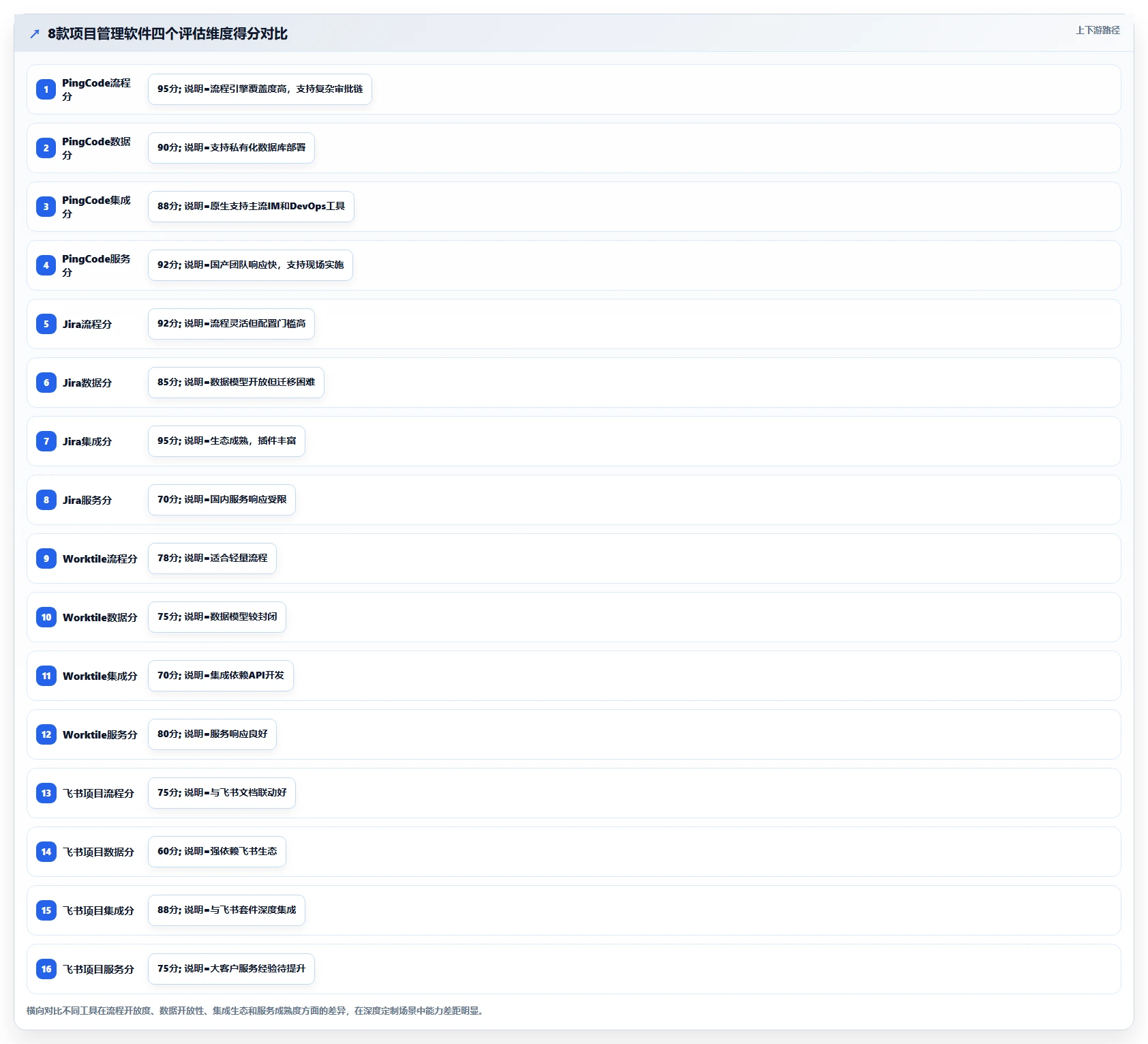
Task: Select number badge 12 for Worktile服务分
Action: tap(46, 734)
